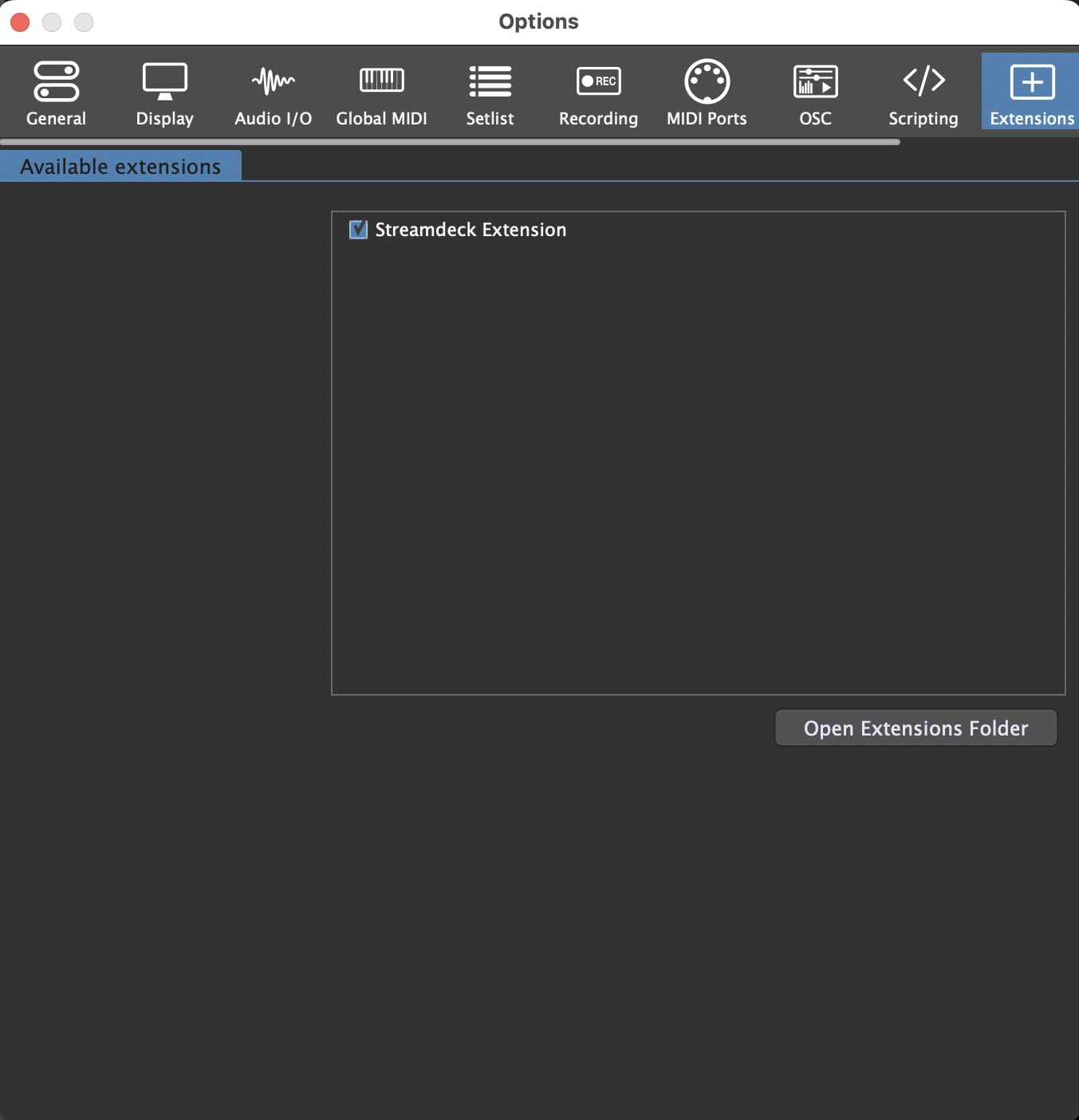Click the Streamdeck Extension label text
Viewport: 1079px width, 1120px height.
tap(471, 230)
